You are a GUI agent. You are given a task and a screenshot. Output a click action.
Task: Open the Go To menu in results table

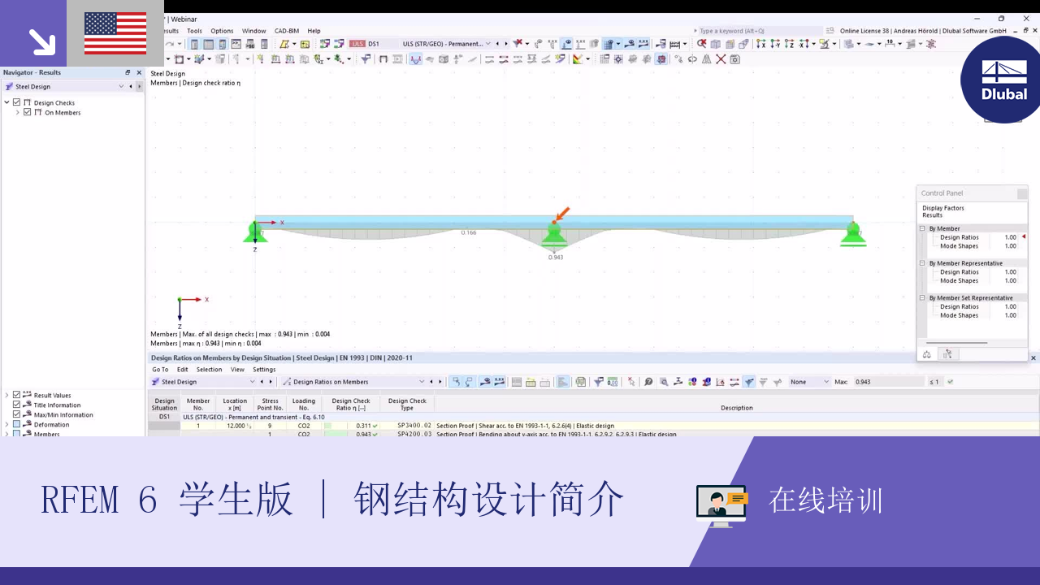(x=160, y=369)
